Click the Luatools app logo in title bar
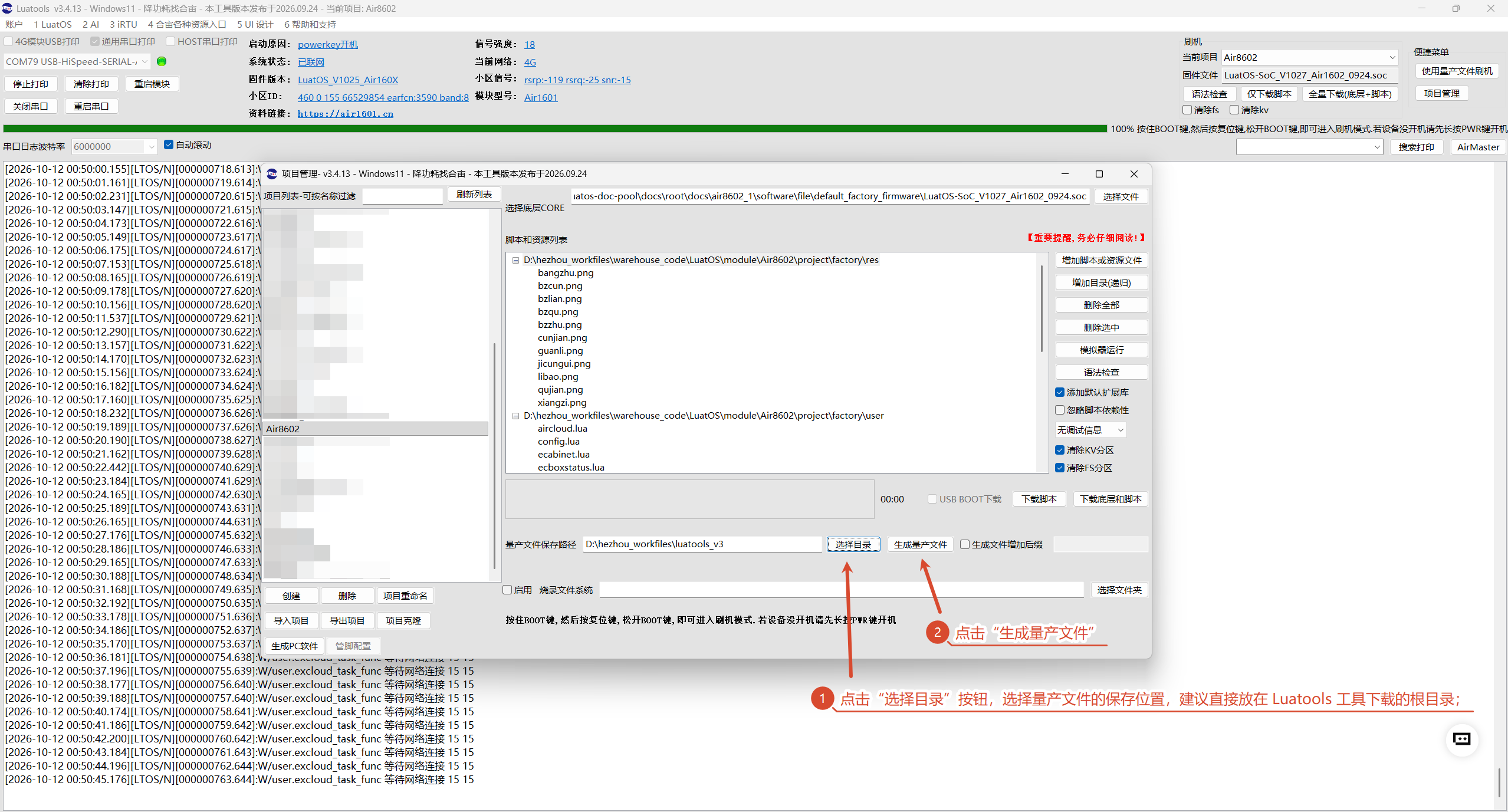1508x812 pixels. 7,8
